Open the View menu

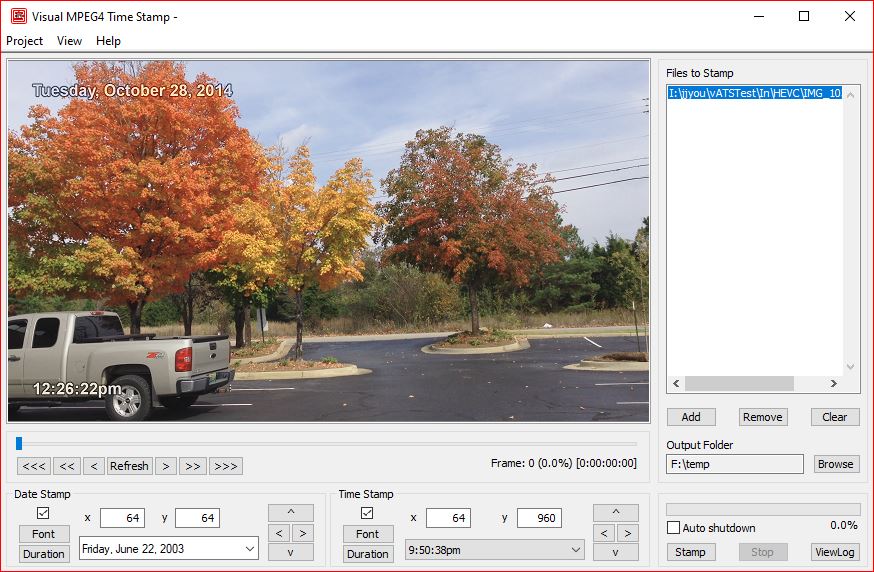pyautogui.click(x=70, y=41)
